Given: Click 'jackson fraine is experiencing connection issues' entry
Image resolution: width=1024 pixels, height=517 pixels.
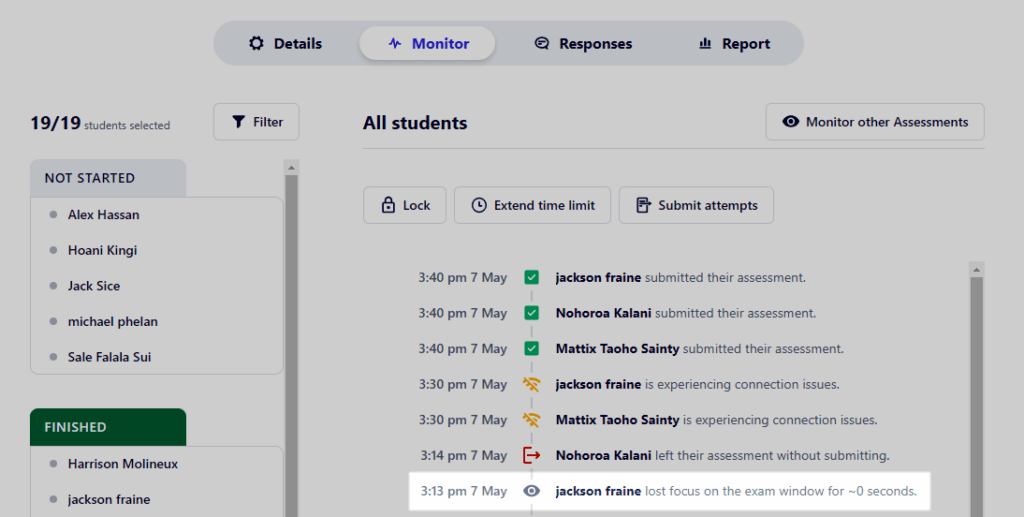Looking at the screenshot, I should pos(697,384).
